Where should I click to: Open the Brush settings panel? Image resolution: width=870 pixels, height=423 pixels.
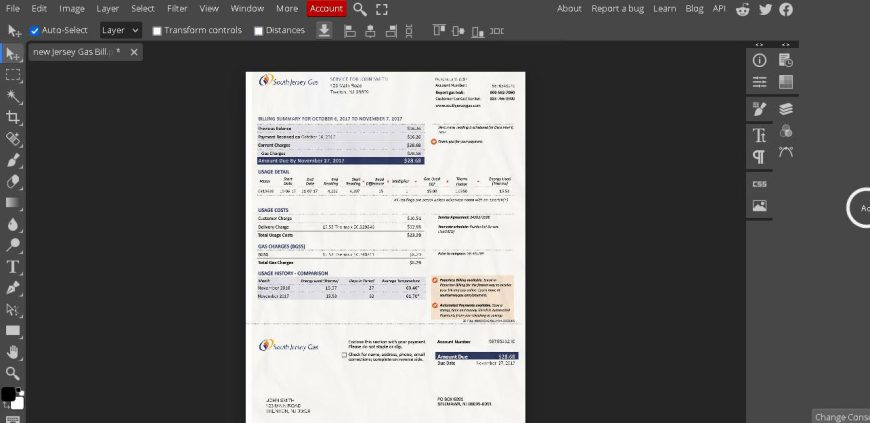(760, 109)
